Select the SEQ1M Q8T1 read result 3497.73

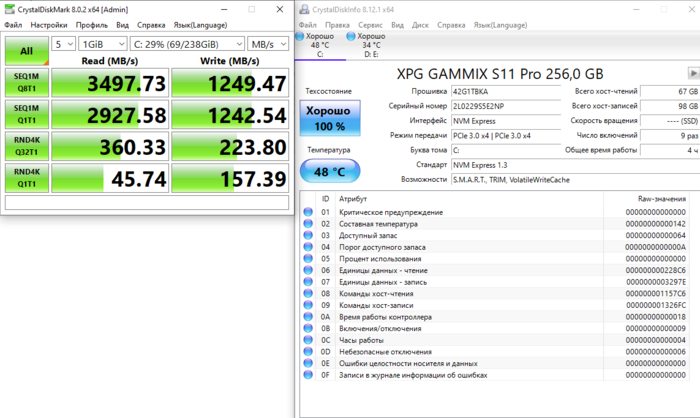click(x=110, y=83)
